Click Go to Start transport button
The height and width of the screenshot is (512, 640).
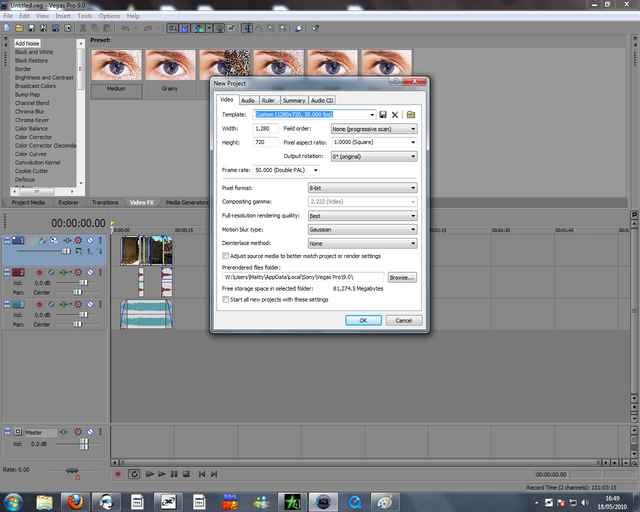(x=202, y=474)
